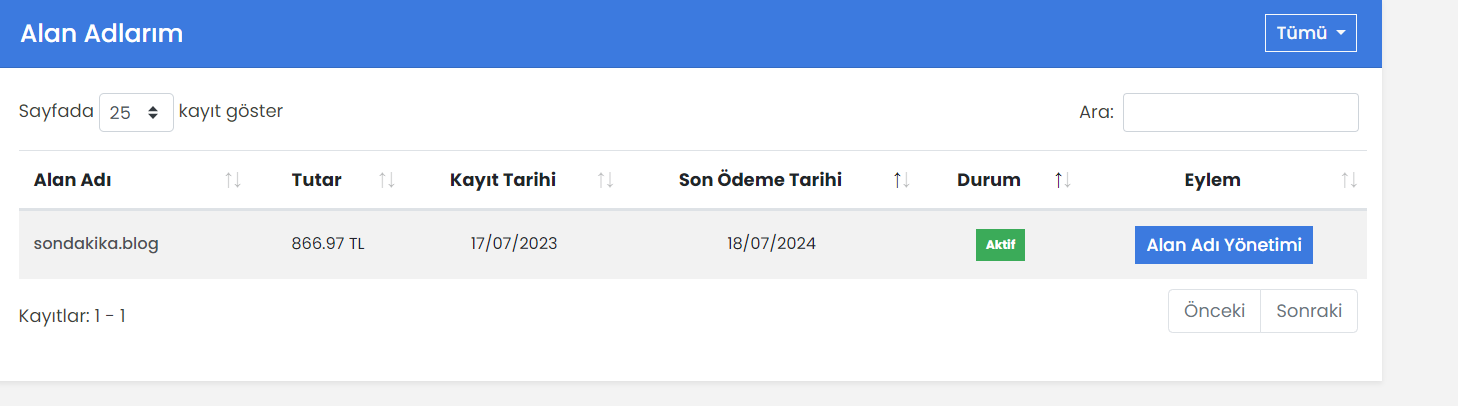This screenshot has height=406, width=1458.
Task: Click the Durum header label
Action: tap(989, 180)
